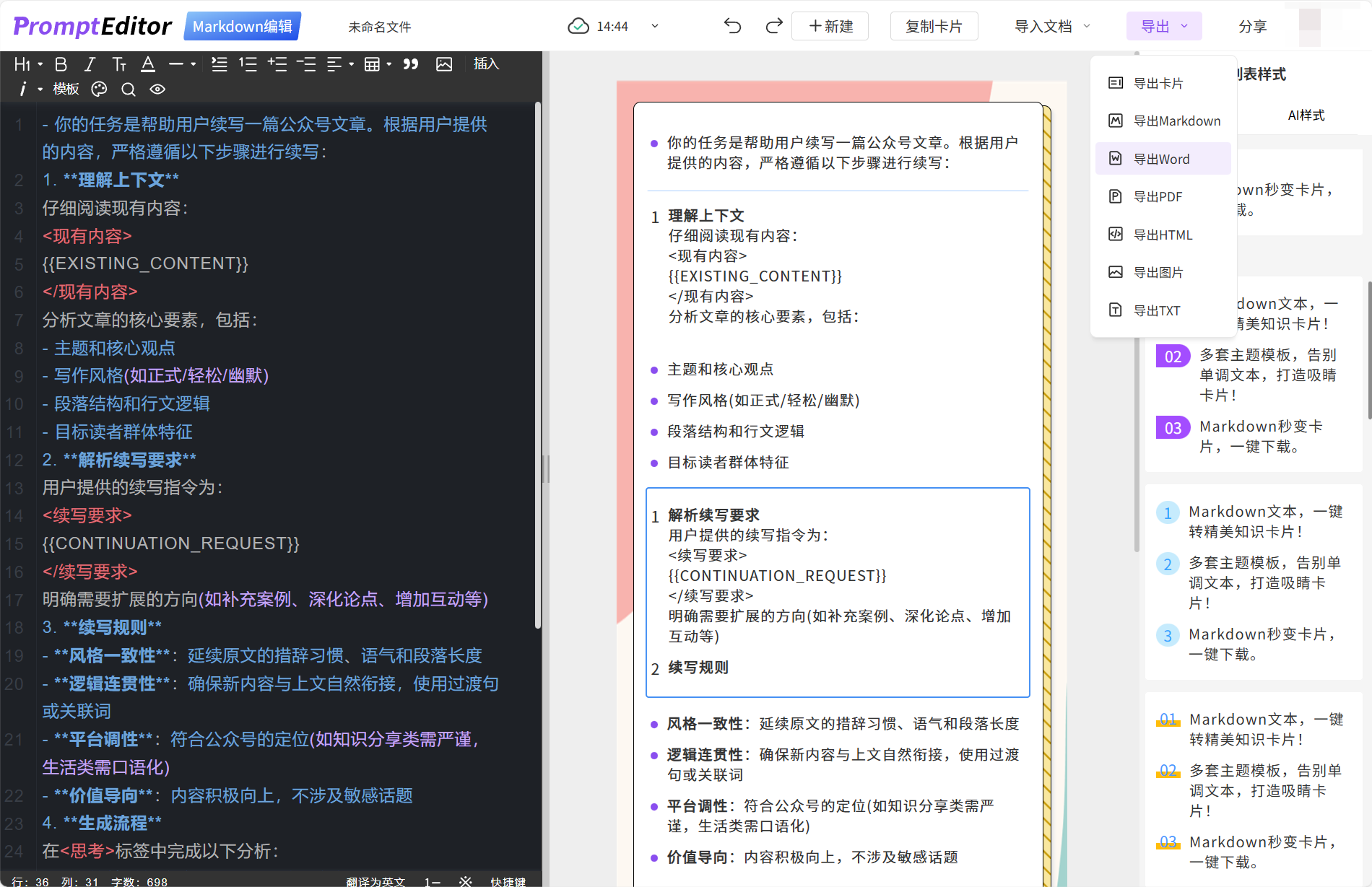Click the insert image icon
This screenshot has width=1372, height=887.
[x=444, y=64]
